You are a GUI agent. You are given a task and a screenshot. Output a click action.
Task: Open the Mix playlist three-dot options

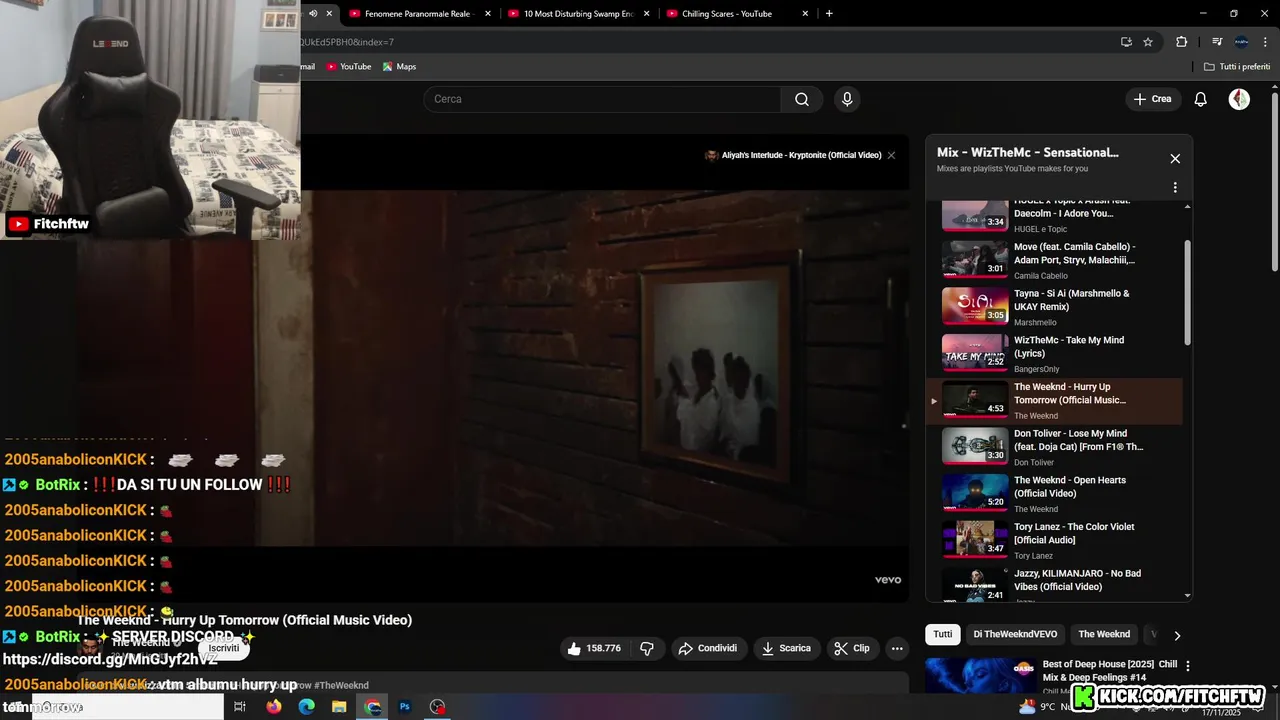click(x=1175, y=187)
